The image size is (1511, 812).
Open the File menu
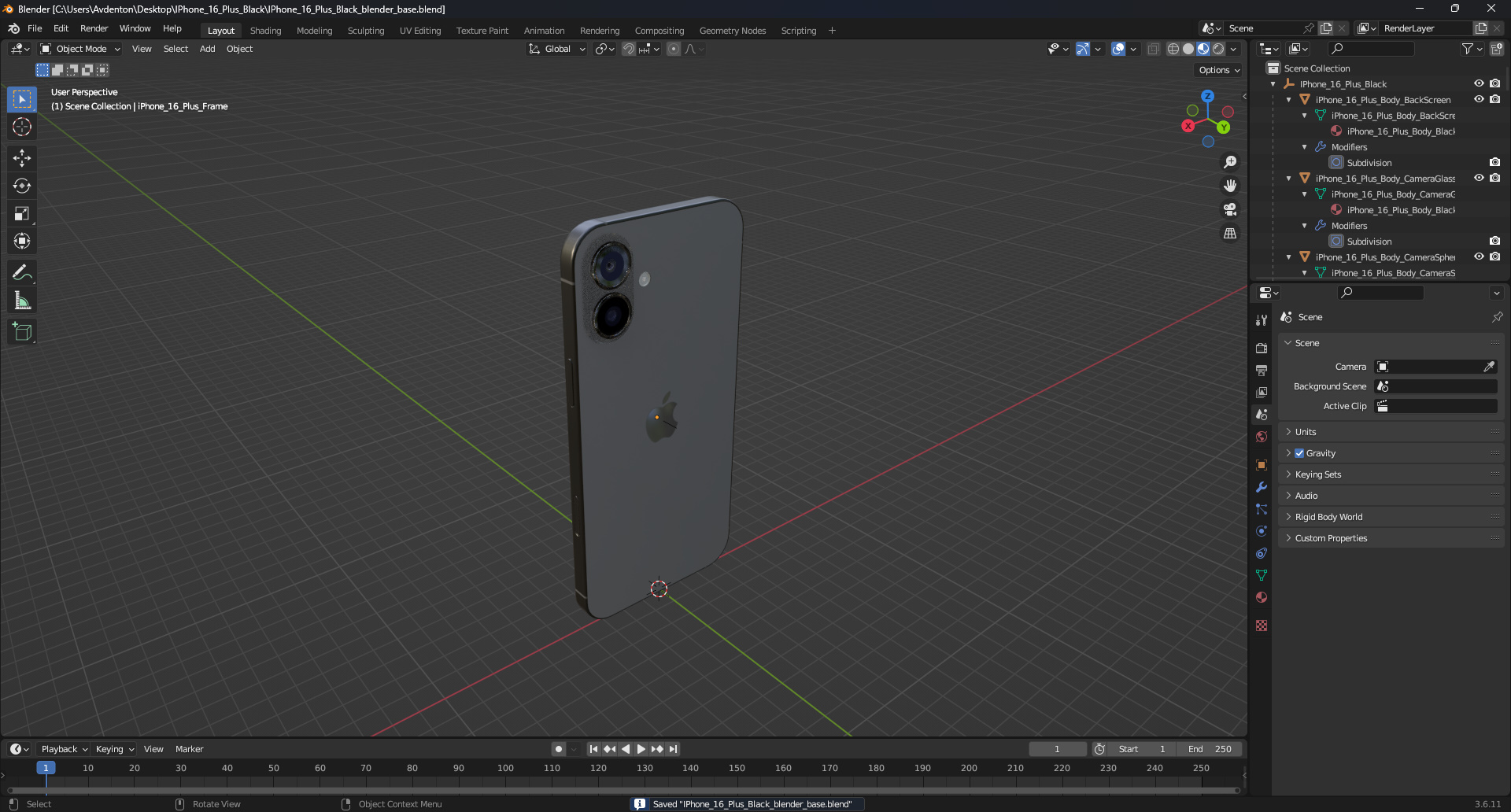[35, 28]
